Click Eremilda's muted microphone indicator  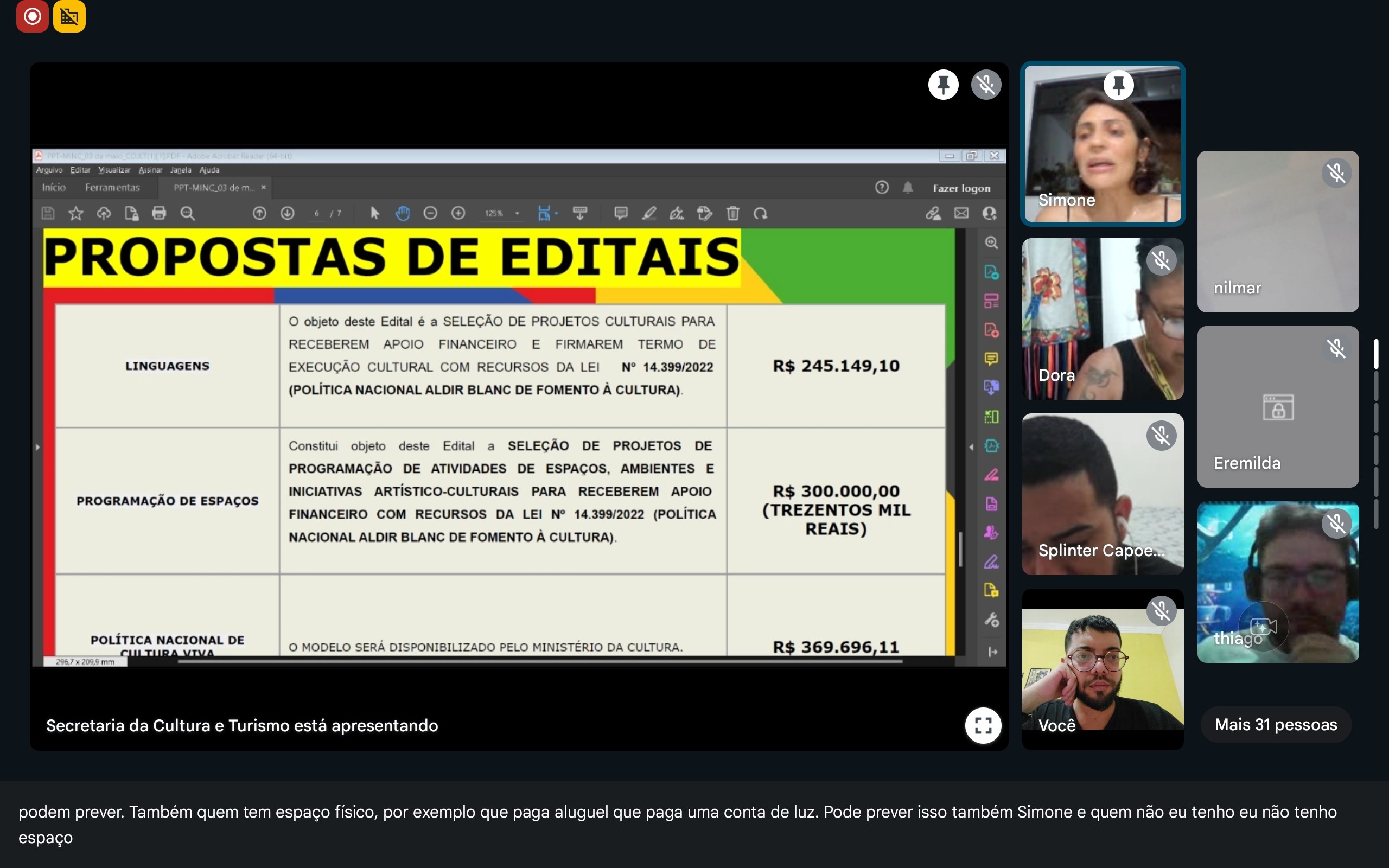tap(1336, 348)
